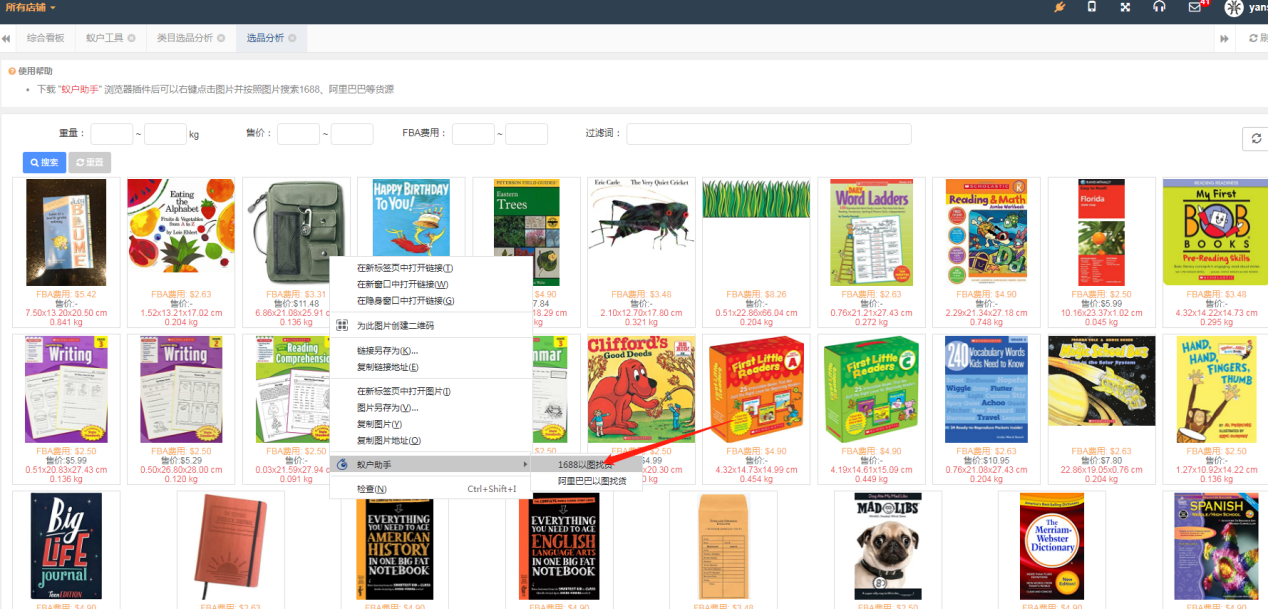Open the Hand, Hand, Fingers, Thumb thumbnail
This screenshot has width=1268, height=609.
1216,388
